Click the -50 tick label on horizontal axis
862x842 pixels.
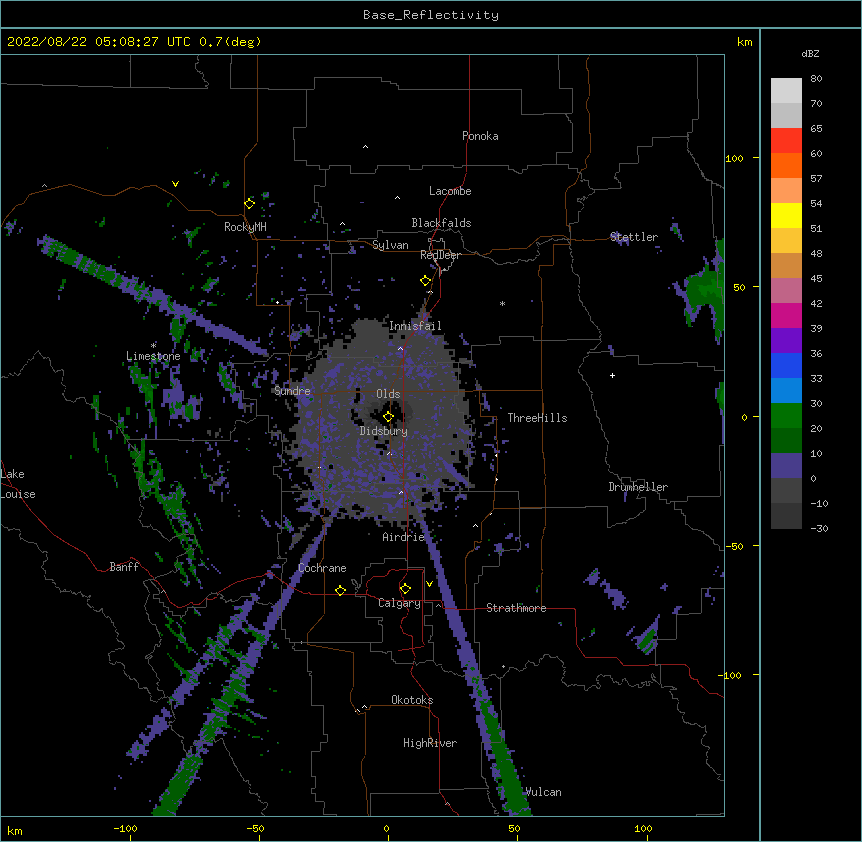[255, 829]
